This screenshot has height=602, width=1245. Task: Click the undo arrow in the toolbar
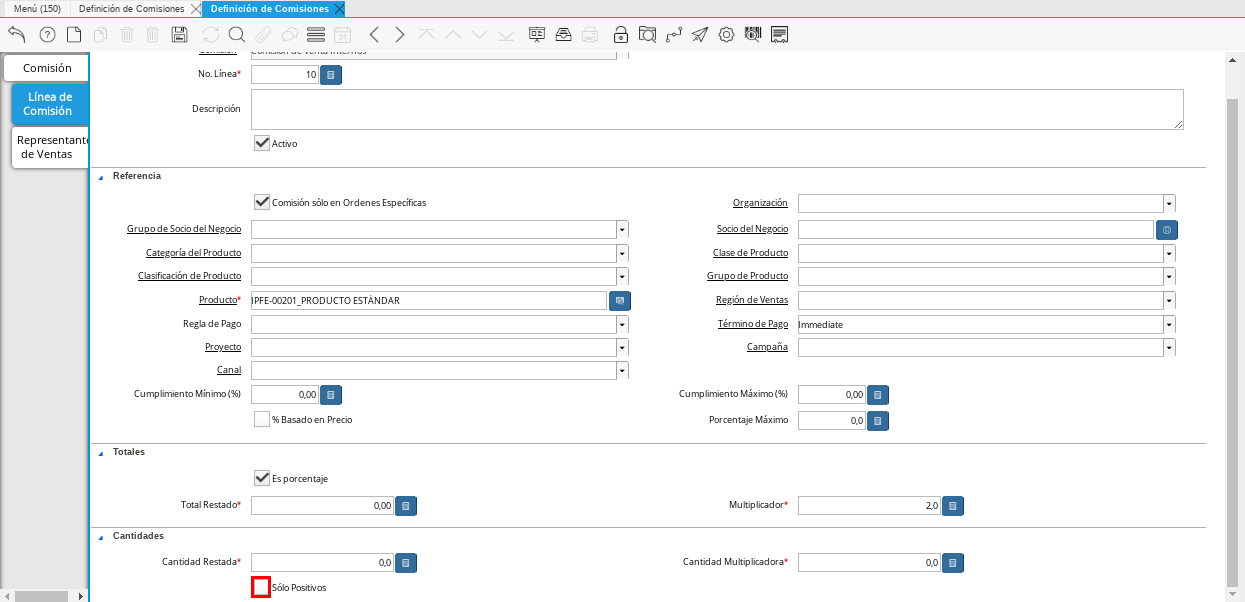click(17, 35)
